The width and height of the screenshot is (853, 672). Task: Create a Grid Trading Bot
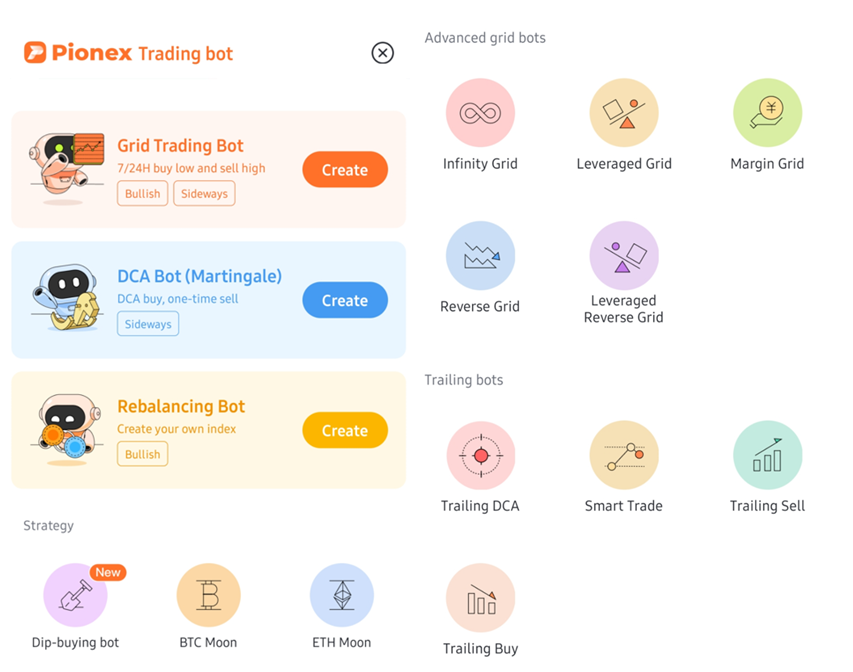345,169
